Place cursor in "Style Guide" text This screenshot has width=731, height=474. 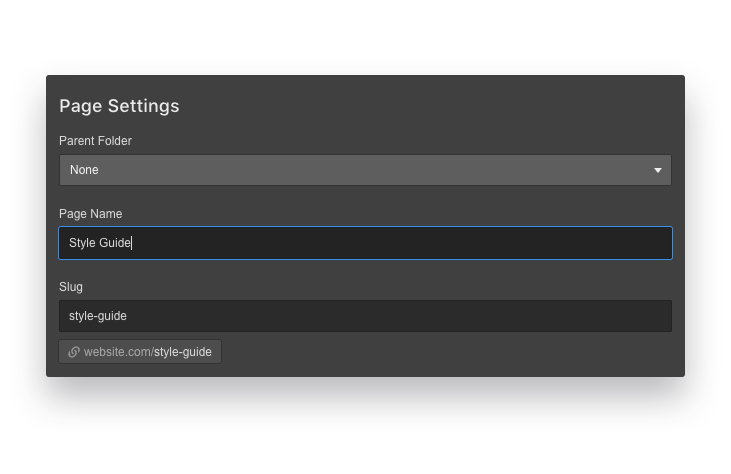pos(99,243)
